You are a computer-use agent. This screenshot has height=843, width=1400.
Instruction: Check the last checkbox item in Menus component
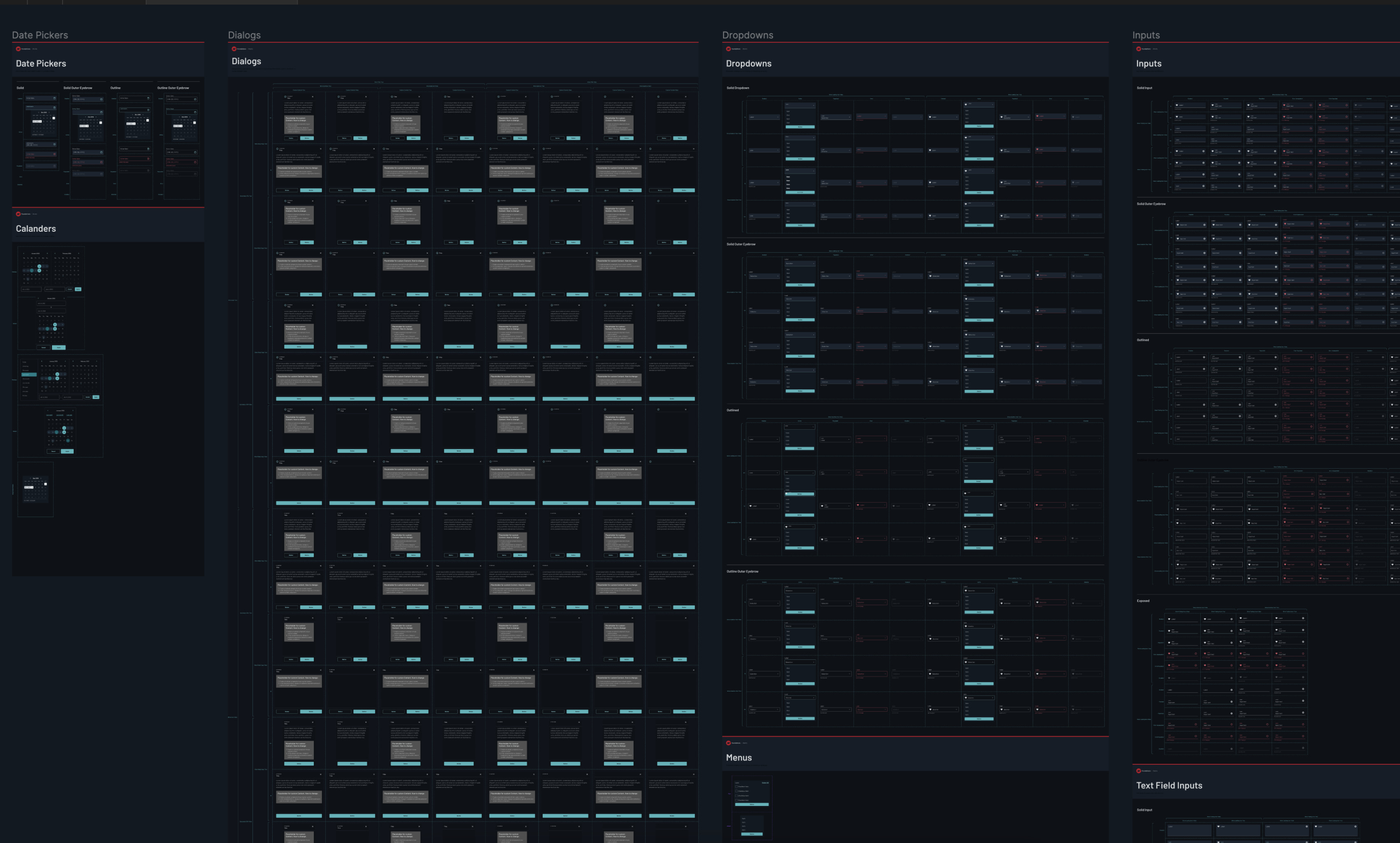(x=737, y=800)
